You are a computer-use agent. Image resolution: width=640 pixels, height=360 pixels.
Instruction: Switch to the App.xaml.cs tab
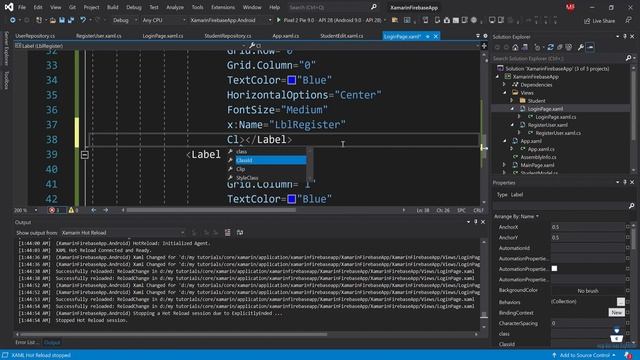(x=286, y=36)
